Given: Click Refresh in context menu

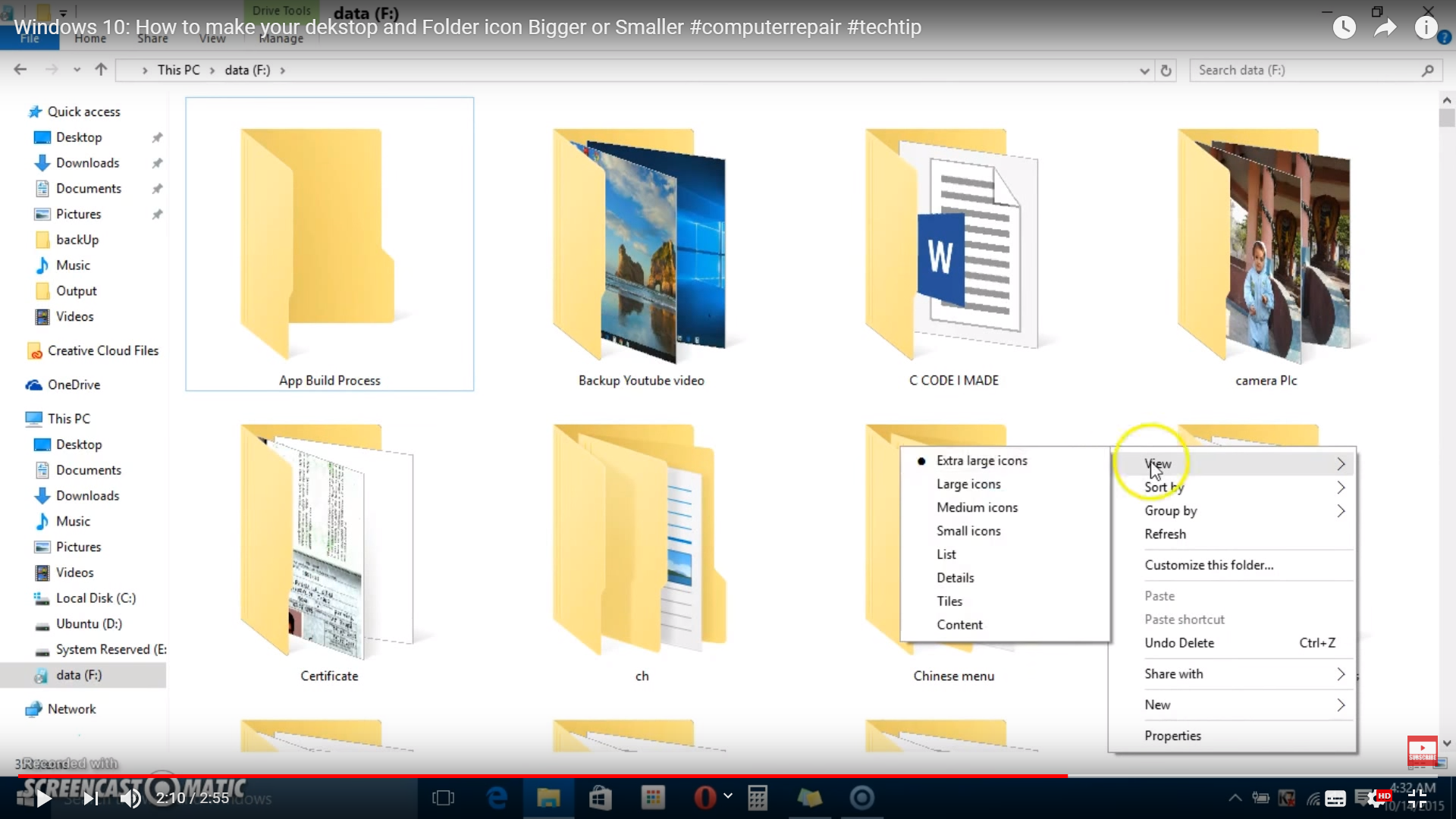Looking at the screenshot, I should point(1232,535).
